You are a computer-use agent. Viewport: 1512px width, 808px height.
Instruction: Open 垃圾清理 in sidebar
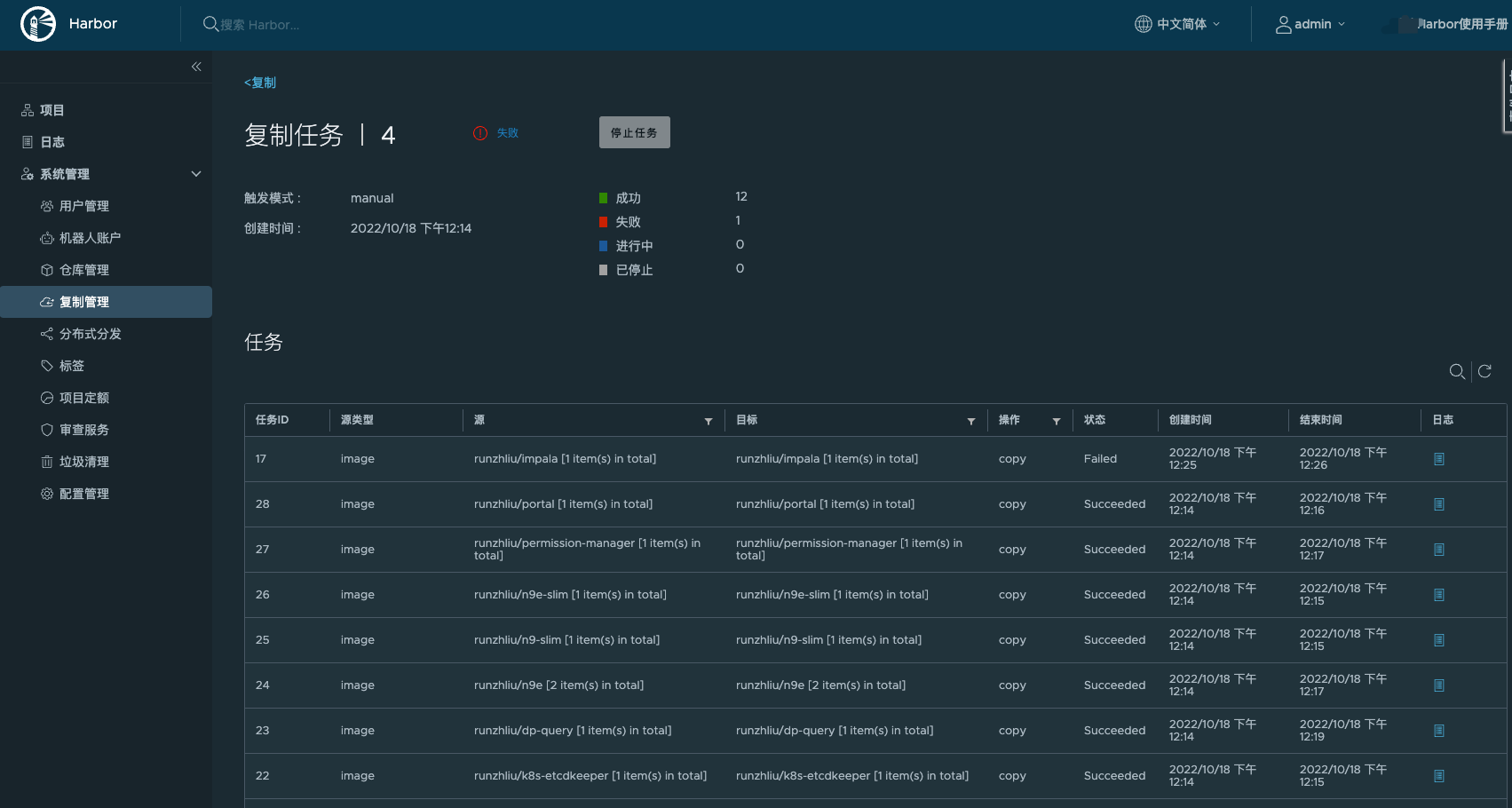83,462
